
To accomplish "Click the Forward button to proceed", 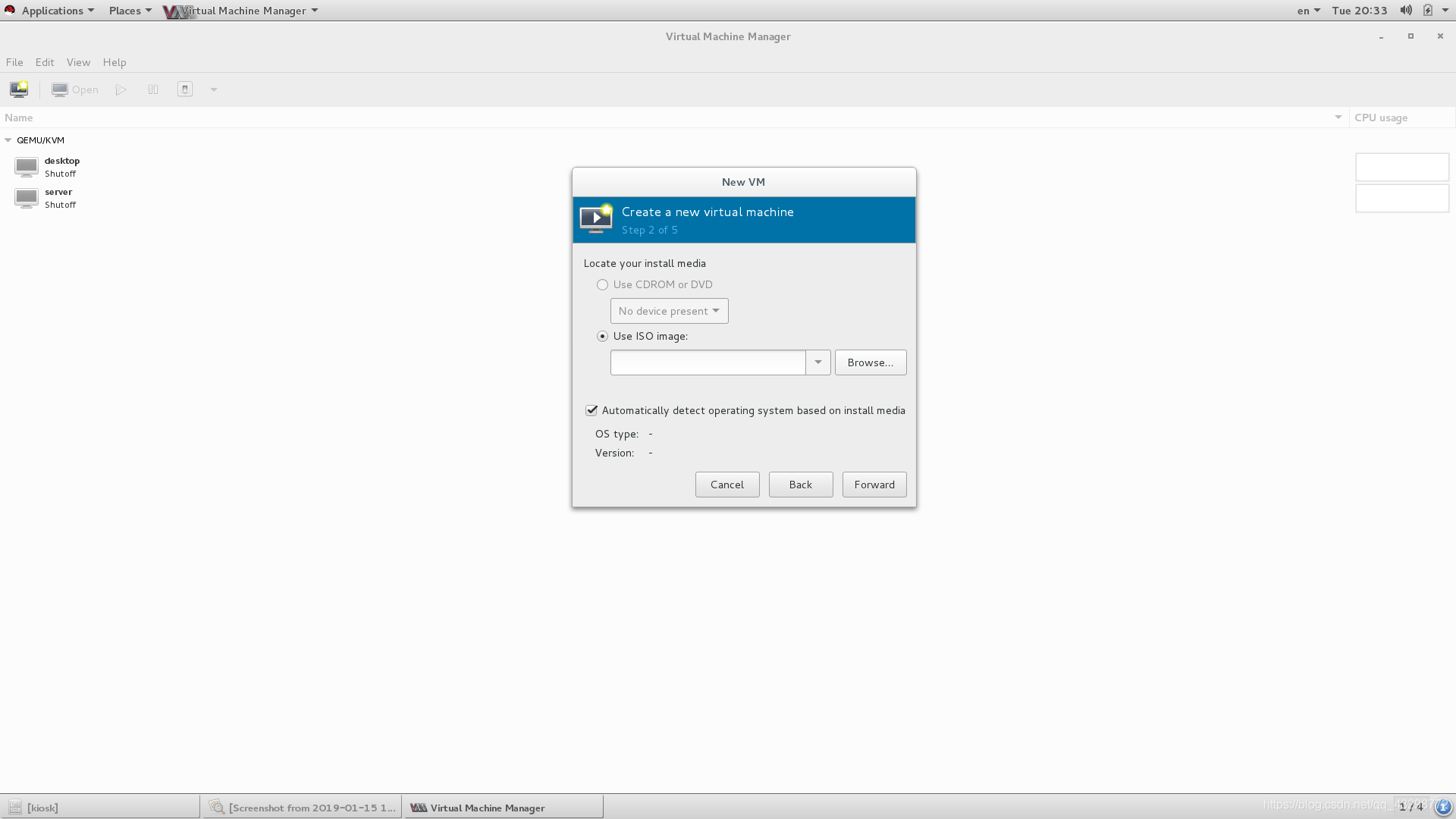I will coord(874,484).
